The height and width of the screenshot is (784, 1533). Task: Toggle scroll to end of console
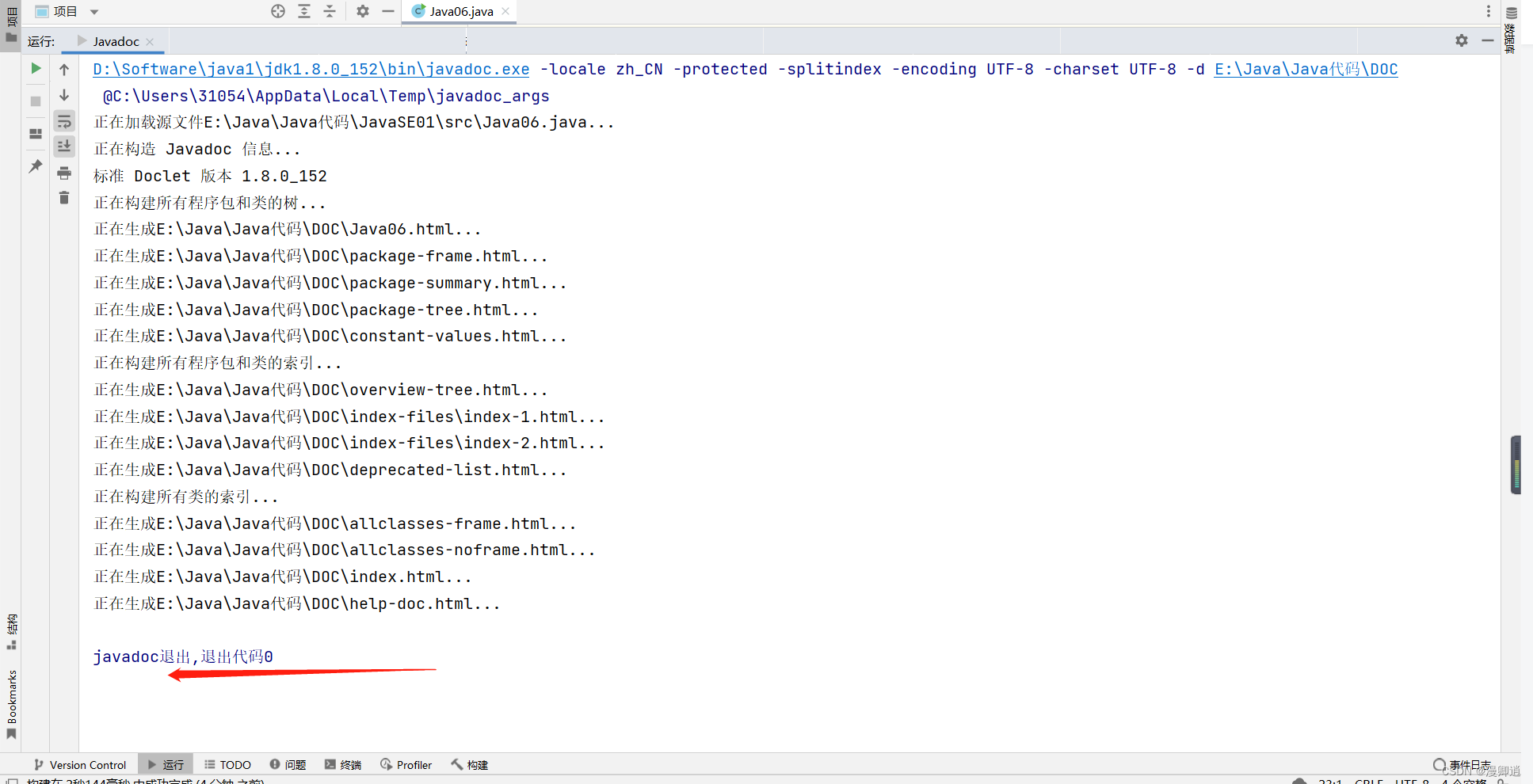[64, 147]
